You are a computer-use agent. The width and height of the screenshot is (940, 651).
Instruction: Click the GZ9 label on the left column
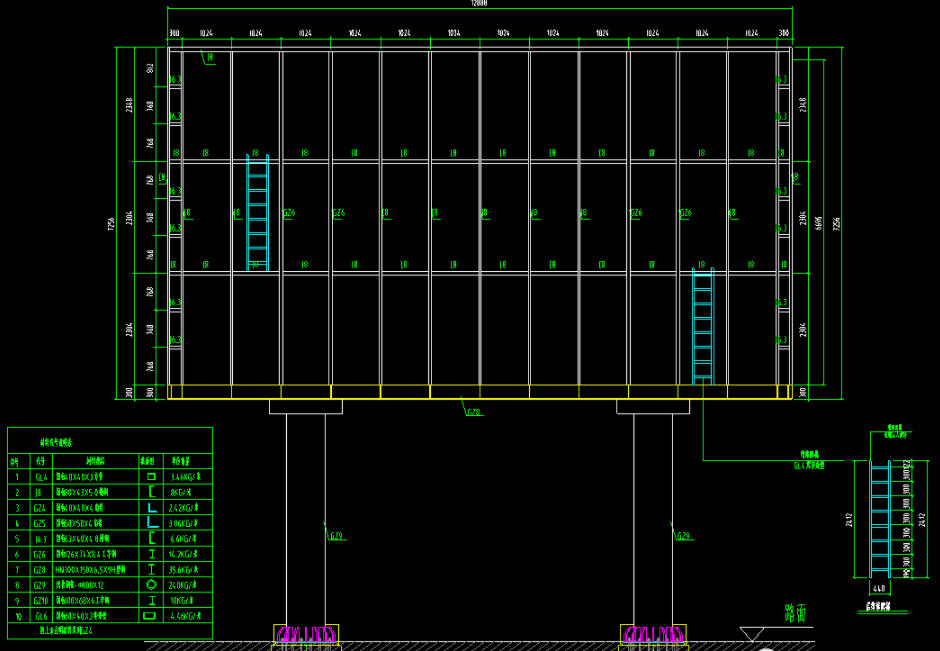point(336,537)
